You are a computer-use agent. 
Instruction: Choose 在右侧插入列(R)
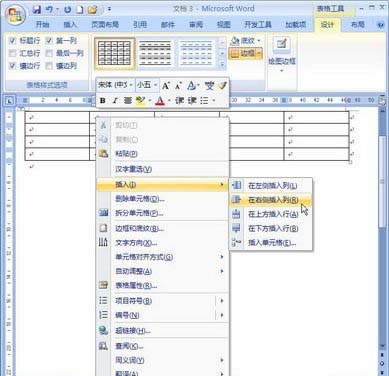pos(271,200)
